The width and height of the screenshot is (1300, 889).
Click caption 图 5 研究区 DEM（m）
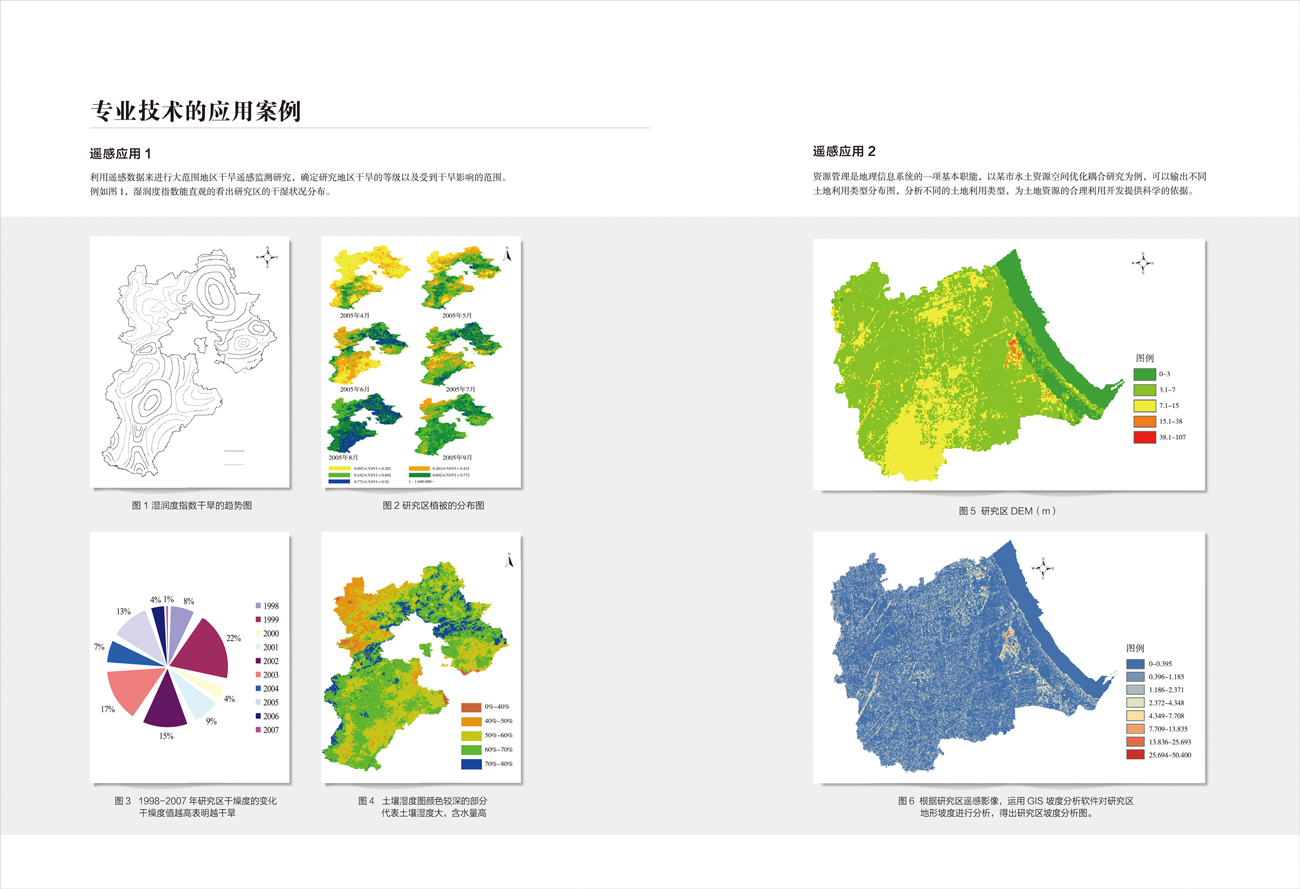(1007, 510)
